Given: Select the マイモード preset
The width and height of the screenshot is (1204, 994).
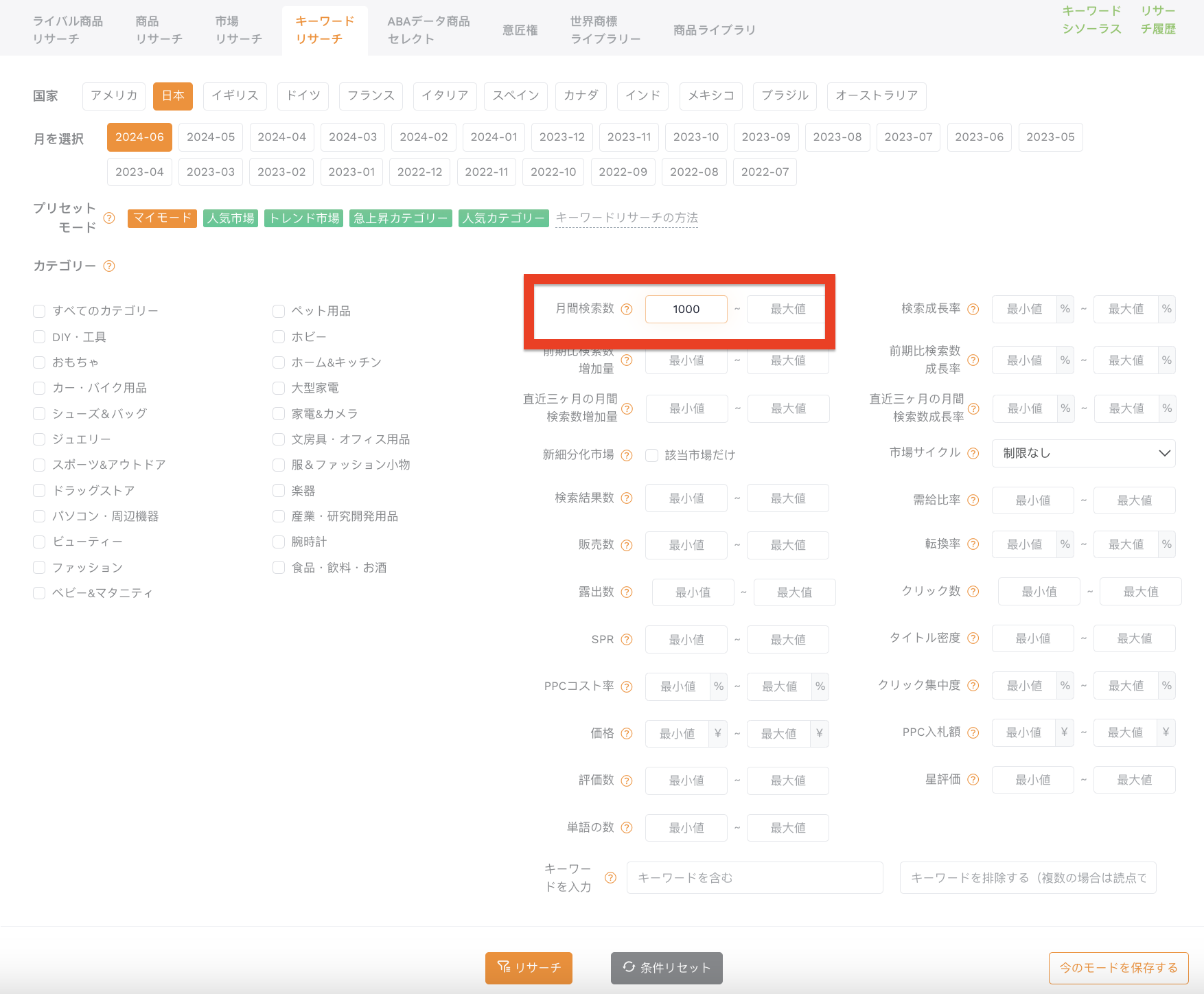Looking at the screenshot, I should pyautogui.click(x=163, y=218).
